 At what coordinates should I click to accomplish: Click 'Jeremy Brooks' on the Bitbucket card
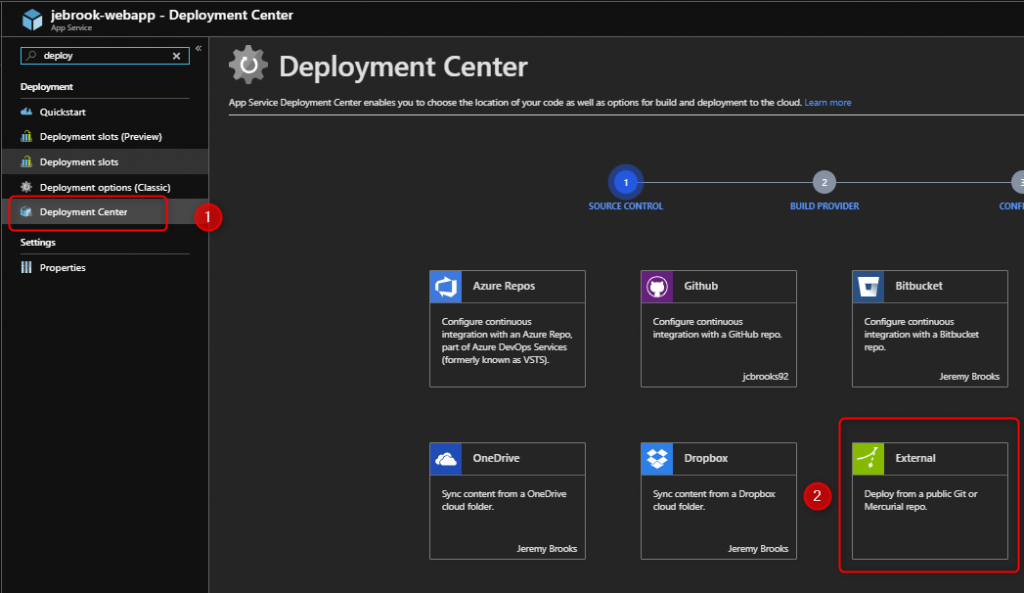click(969, 377)
